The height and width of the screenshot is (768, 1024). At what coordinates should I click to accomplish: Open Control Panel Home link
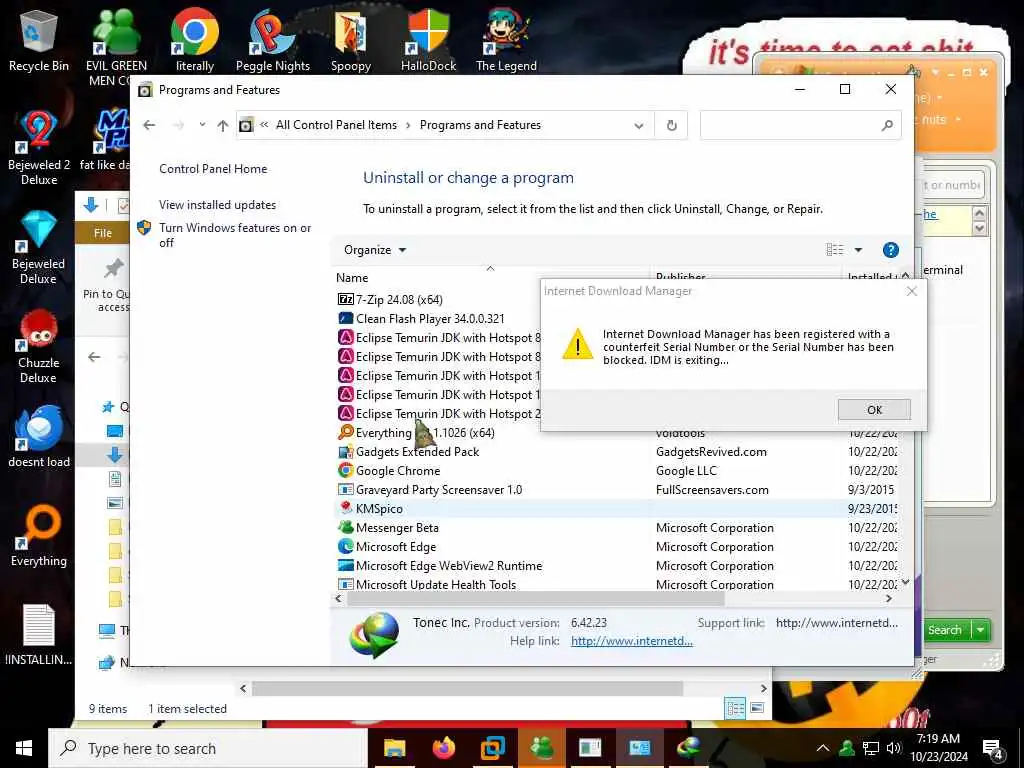213,168
